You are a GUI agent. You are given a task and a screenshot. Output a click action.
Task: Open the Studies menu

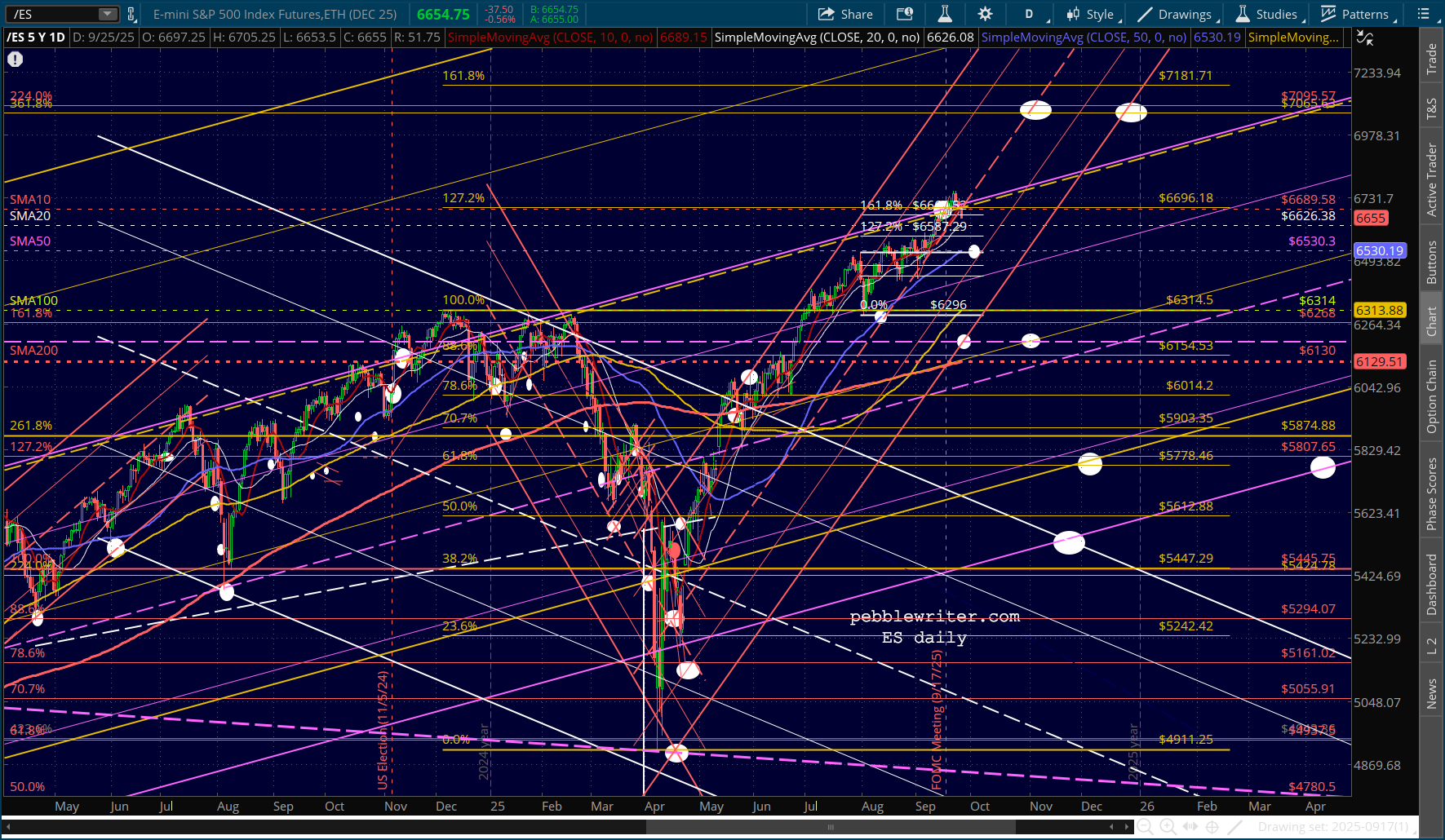1269,14
